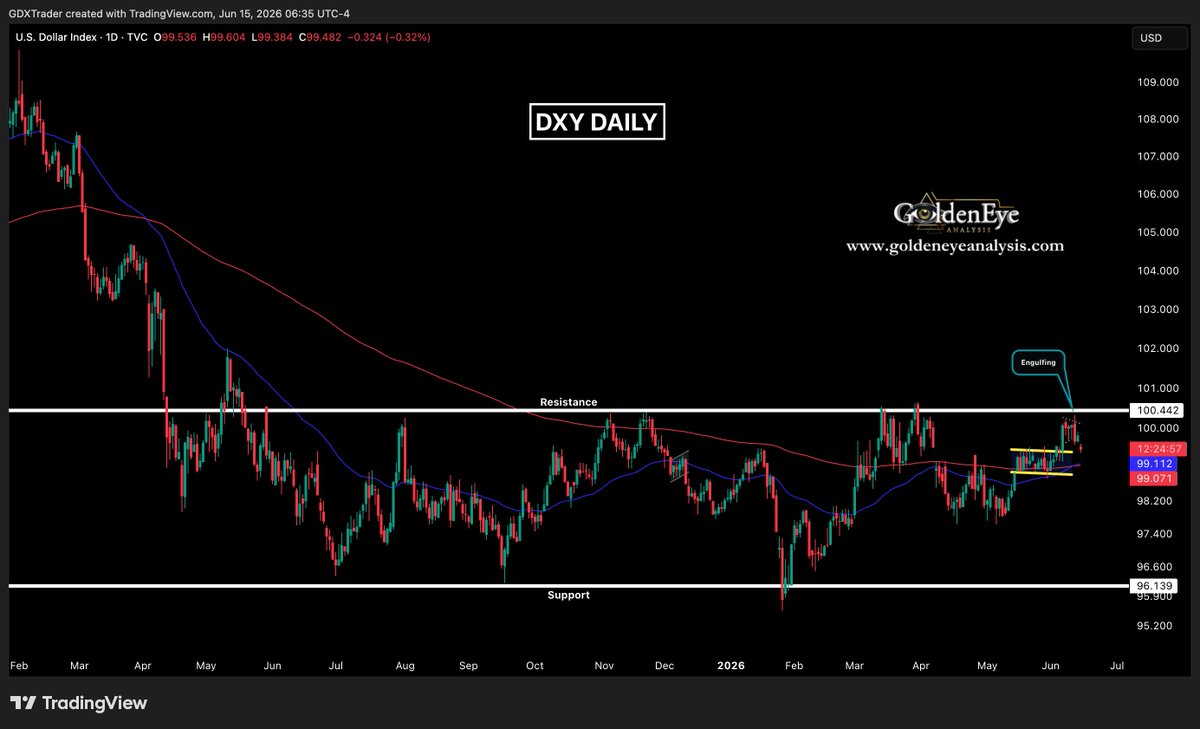Select the Engulfing callout label
Image resolution: width=1200 pixels, height=729 pixels.
[1037, 362]
